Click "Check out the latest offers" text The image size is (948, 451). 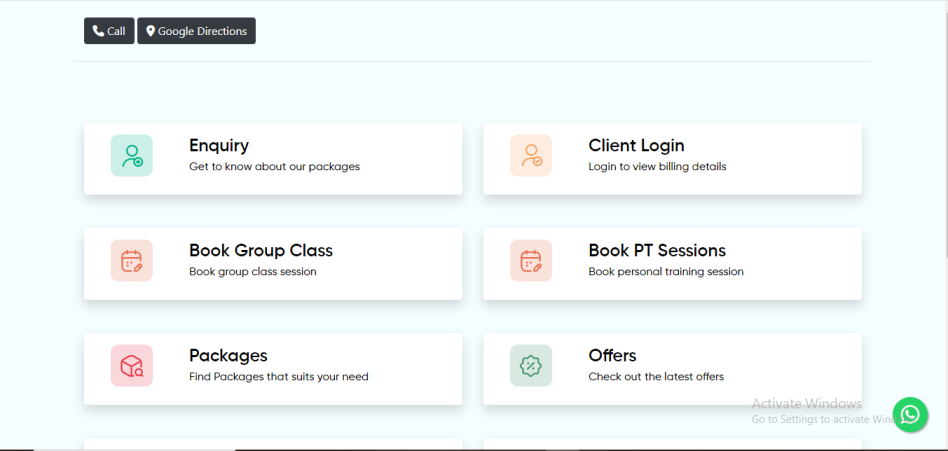point(656,377)
